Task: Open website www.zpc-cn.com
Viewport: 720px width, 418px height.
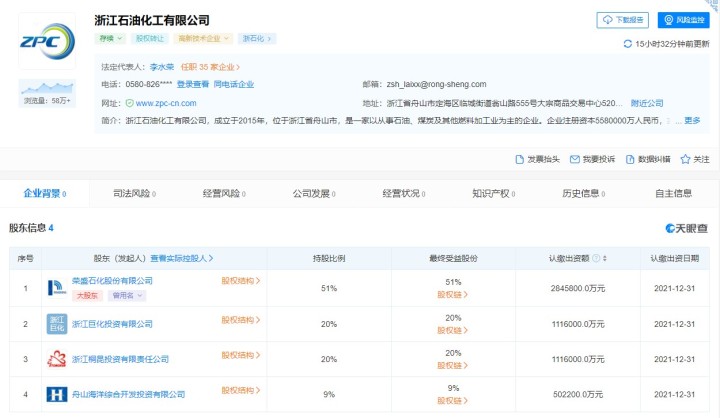Action: tap(166, 103)
